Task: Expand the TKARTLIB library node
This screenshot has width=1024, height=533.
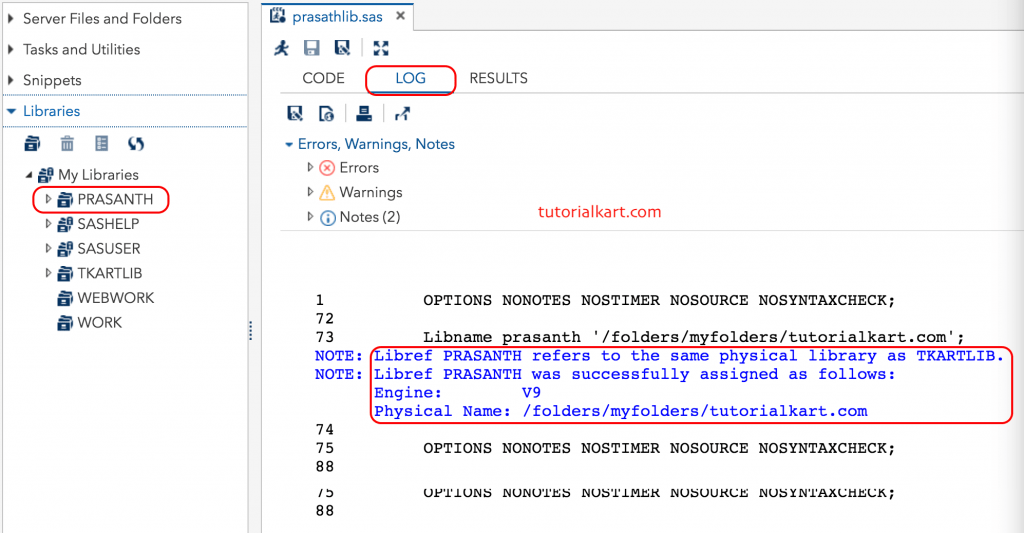Action: [x=48, y=274]
